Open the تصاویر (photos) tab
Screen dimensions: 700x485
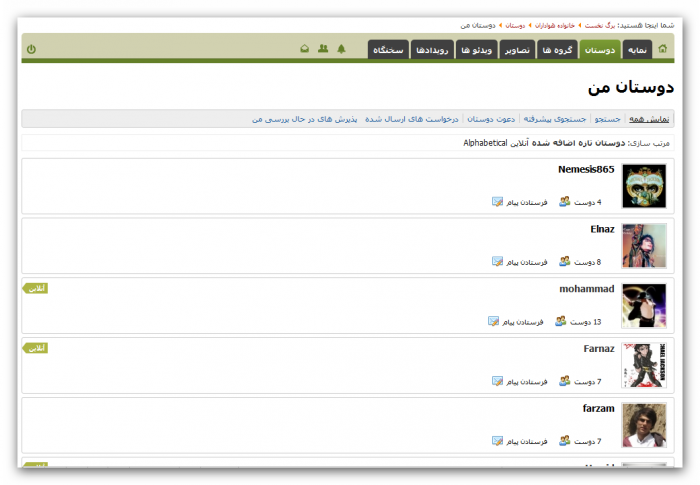[517, 50]
